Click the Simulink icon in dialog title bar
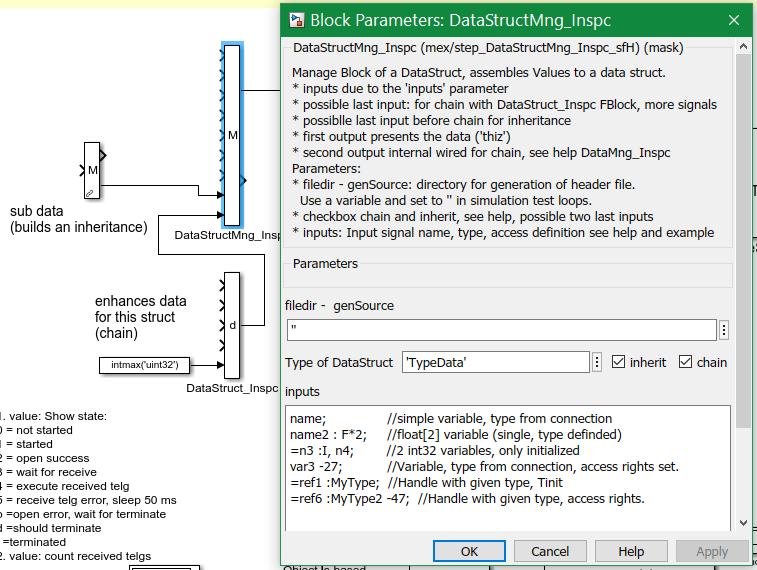The height and width of the screenshot is (570, 757). click(x=296, y=20)
